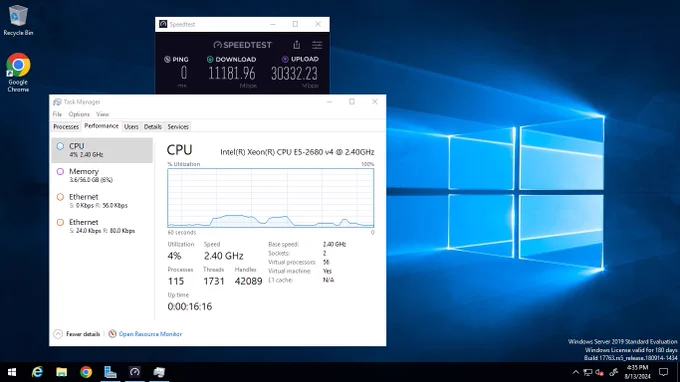Click the speed value 2.40 GHz
Image resolution: width=680 pixels, height=382 pixels.
coord(223,255)
